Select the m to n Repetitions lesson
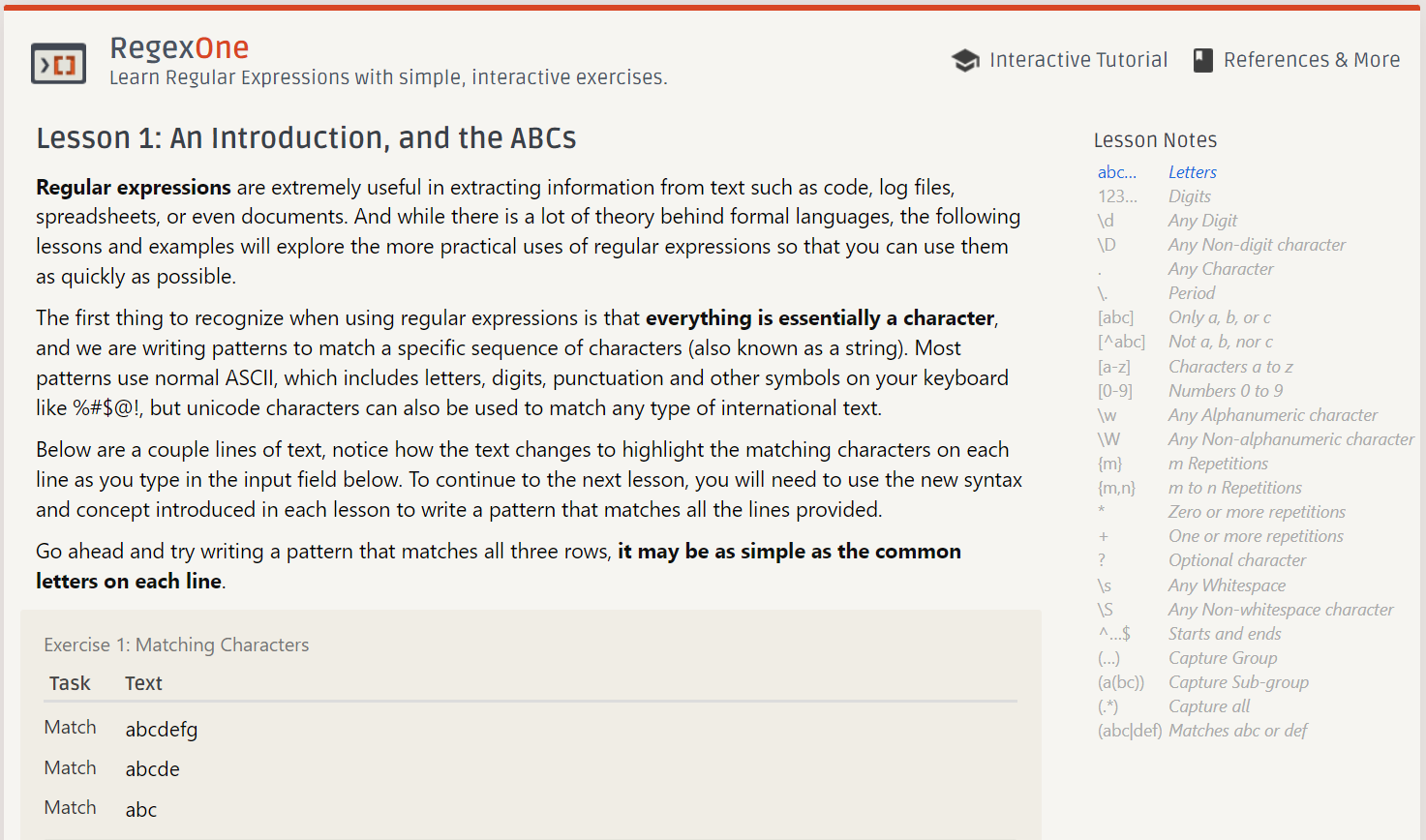The width and height of the screenshot is (1426, 840). coord(1235,488)
